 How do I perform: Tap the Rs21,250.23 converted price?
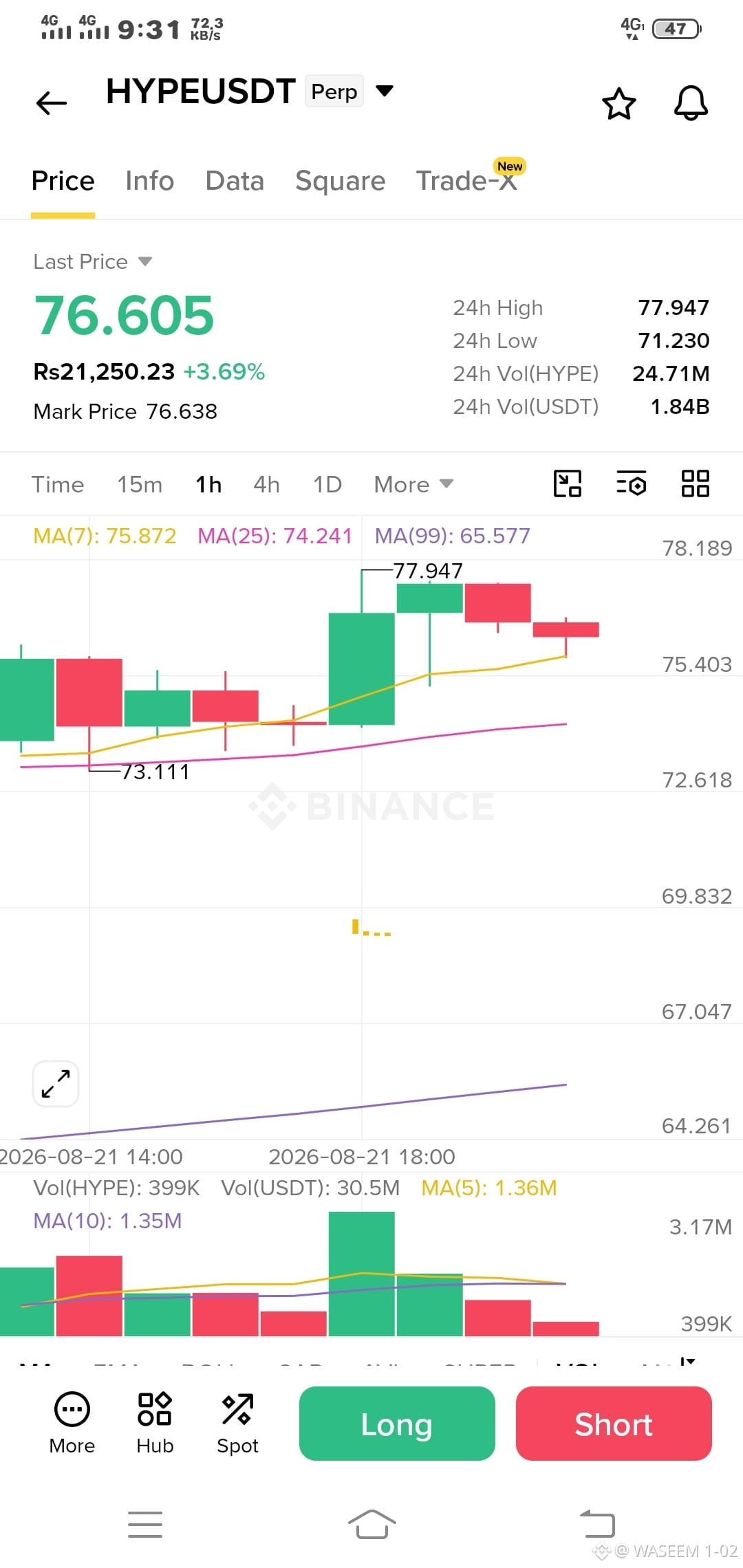[x=104, y=371]
